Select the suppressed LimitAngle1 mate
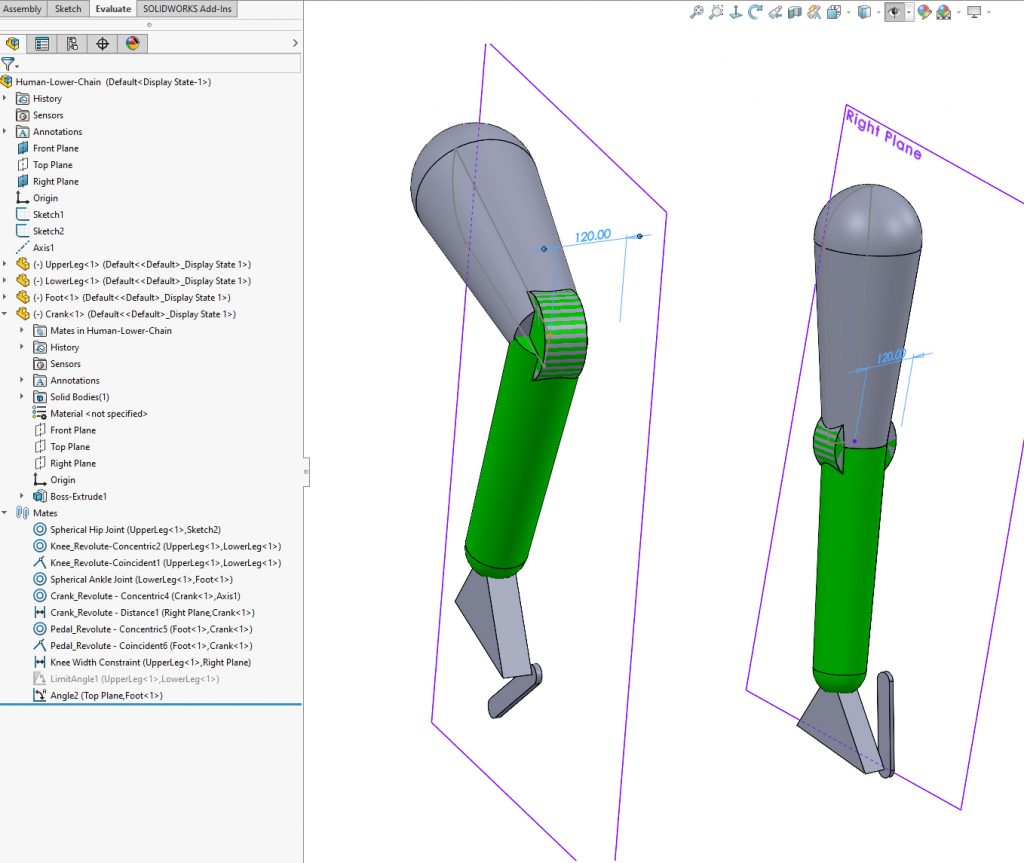The image size is (1024, 863). coord(134,679)
